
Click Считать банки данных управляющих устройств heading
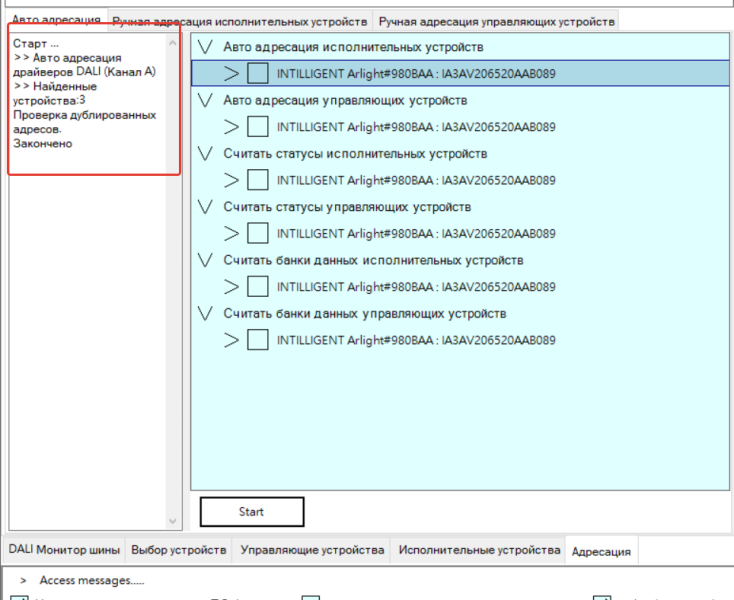pos(365,314)
